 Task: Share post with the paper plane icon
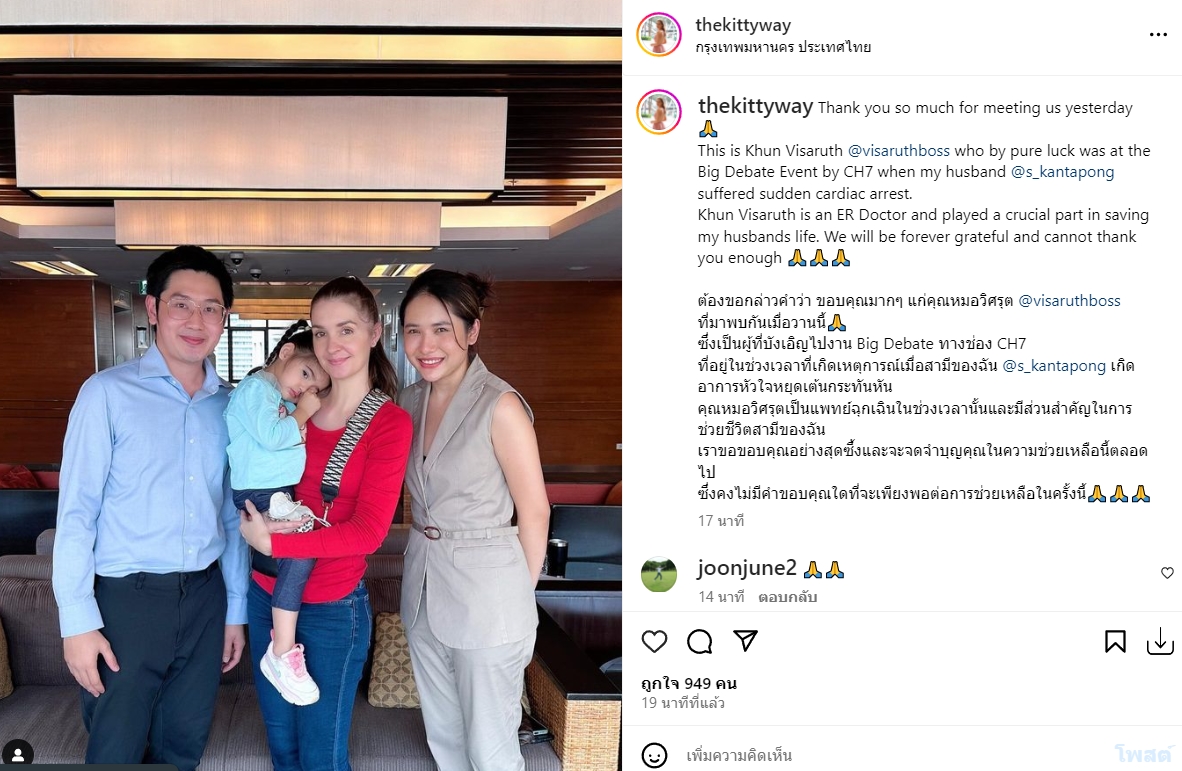point(746,641)
